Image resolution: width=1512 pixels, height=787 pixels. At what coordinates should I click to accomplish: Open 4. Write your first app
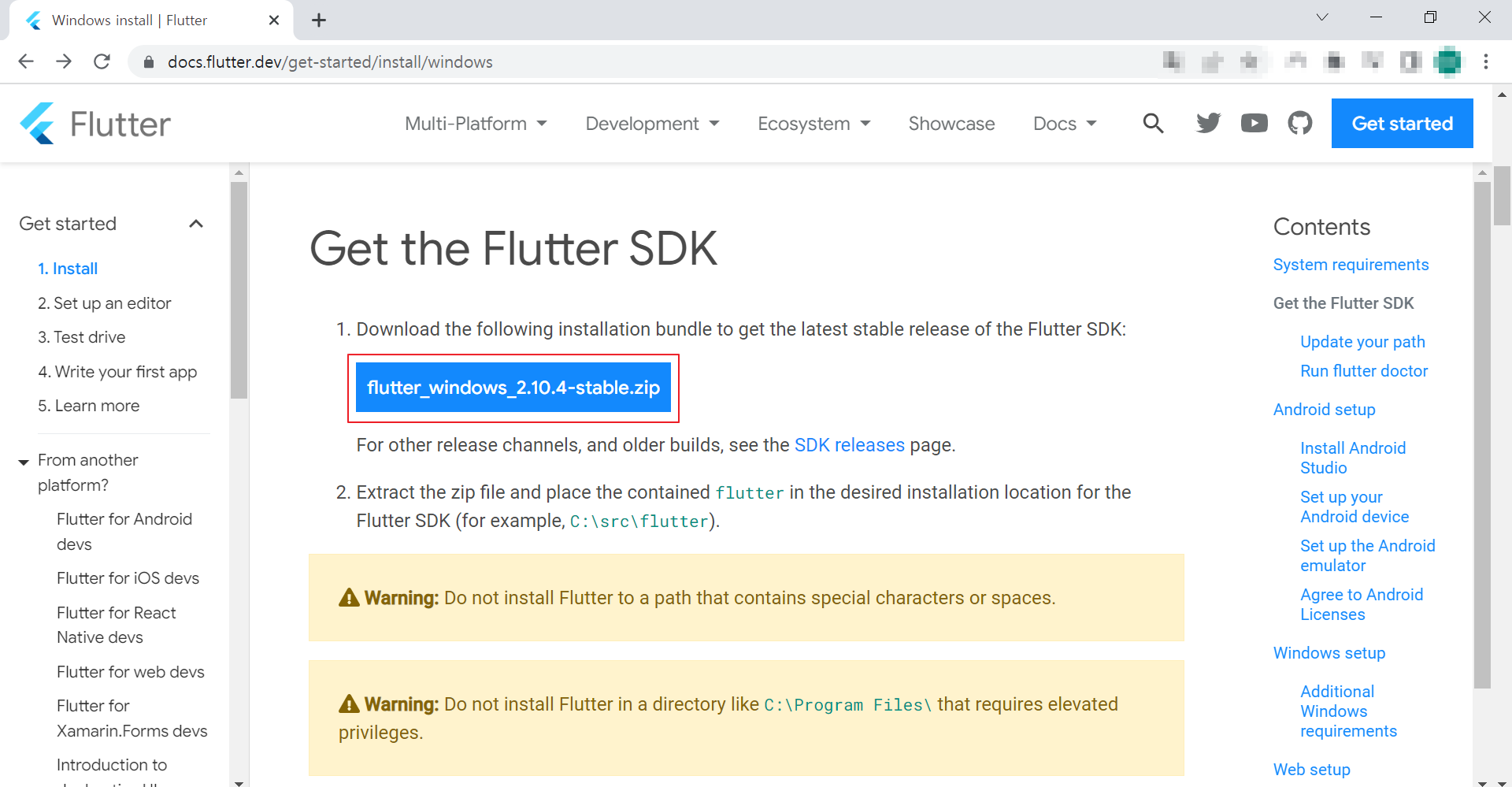tap(117, 372)
